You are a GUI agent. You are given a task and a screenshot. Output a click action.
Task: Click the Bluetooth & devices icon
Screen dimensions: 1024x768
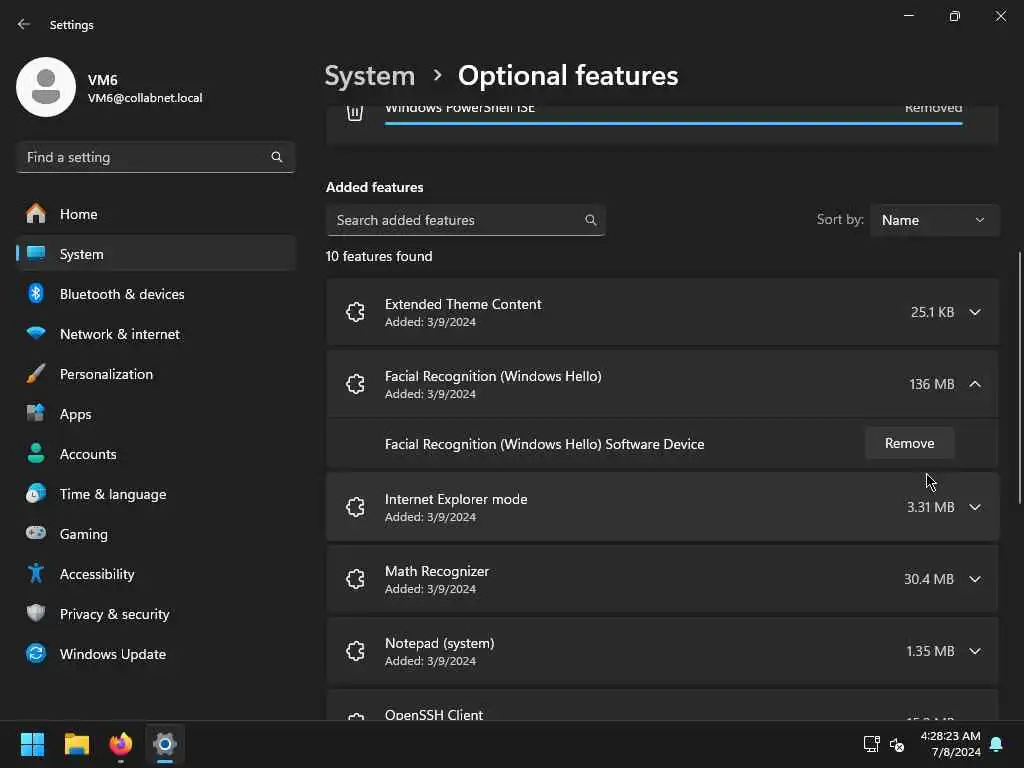click(36, 294)
